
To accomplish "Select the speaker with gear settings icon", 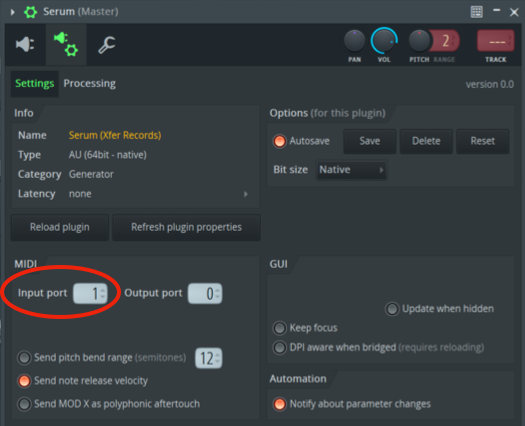I will [66, 44].
